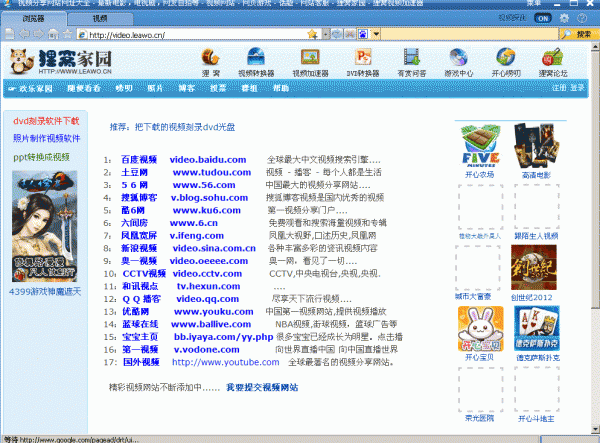Image resolution: width=600 pixels, height=443 pixels.
Task: Open the www.56.com link
Action: (204, 185)
